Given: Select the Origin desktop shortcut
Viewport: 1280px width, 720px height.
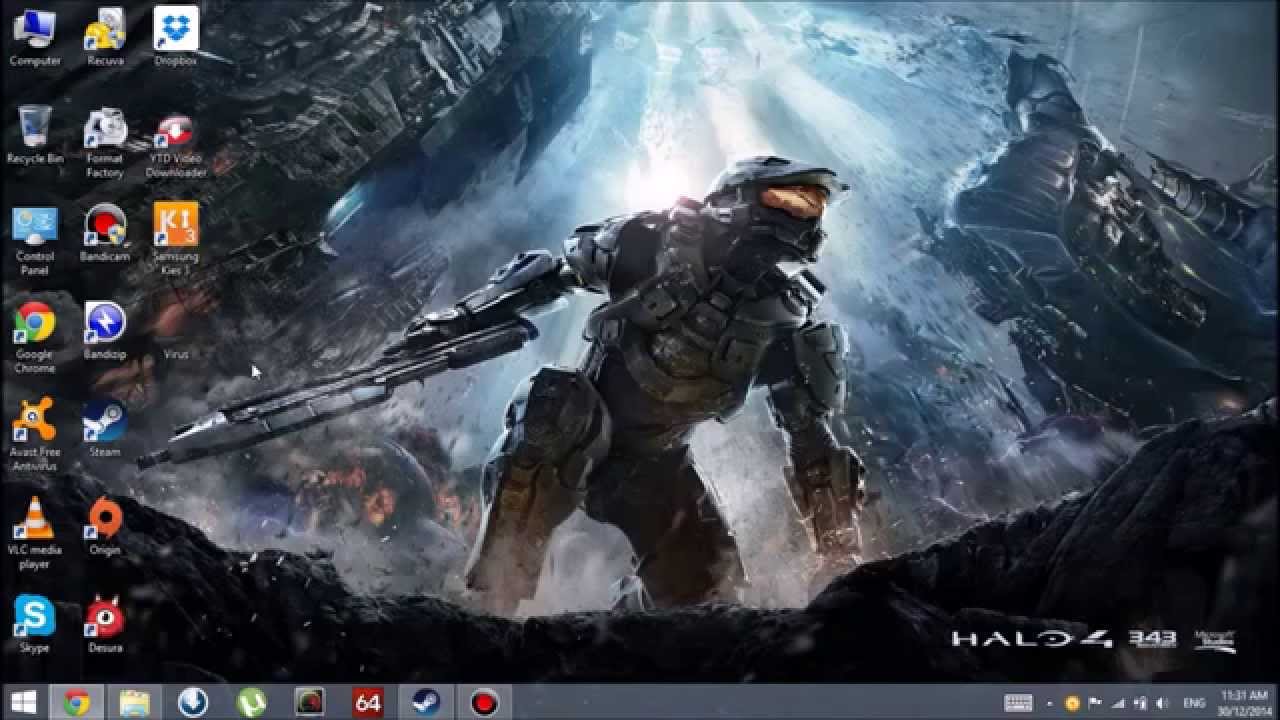Looking at the screenshot, I should tap(105, 527).
